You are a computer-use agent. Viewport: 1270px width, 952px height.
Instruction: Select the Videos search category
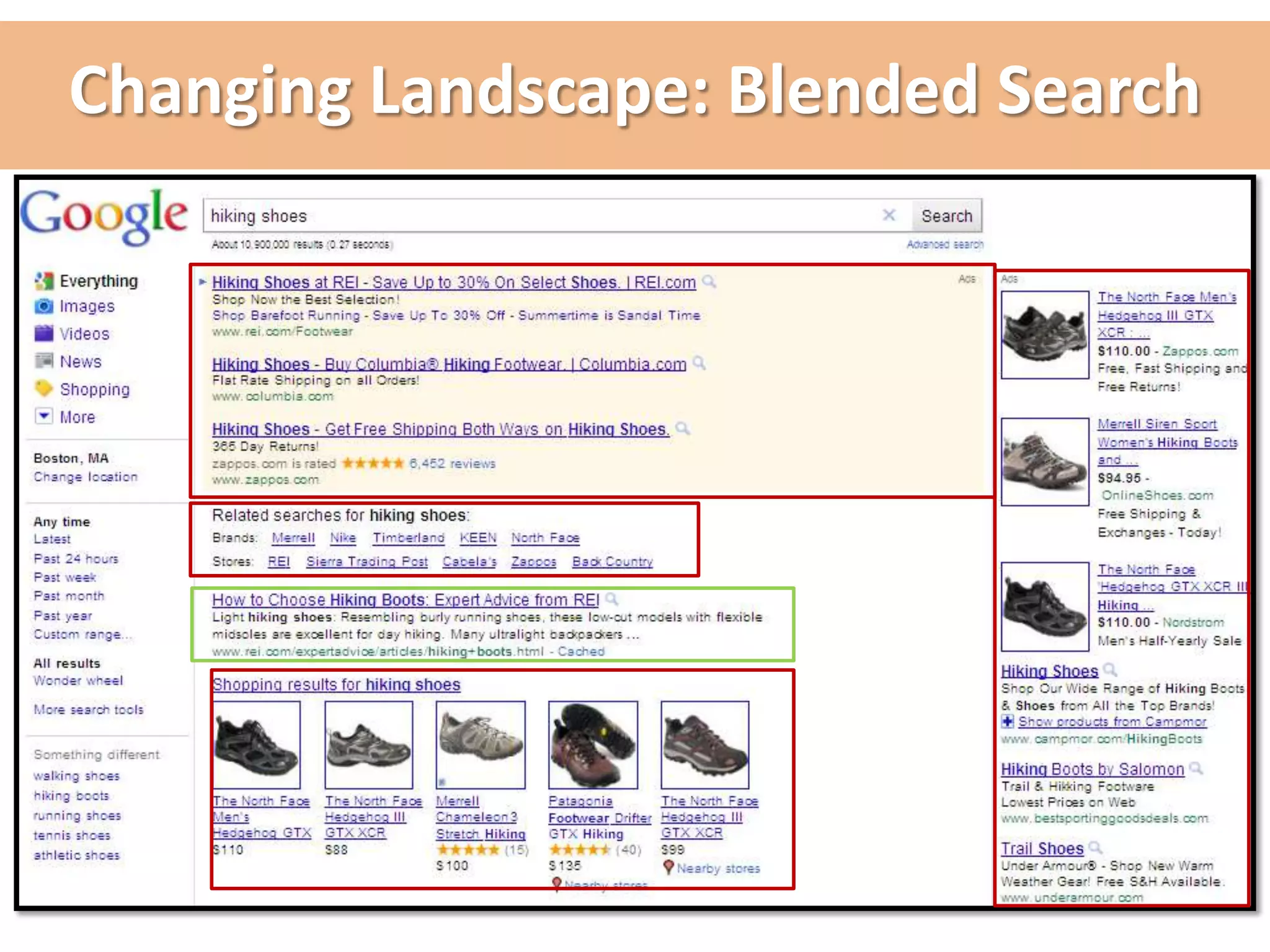84,334
